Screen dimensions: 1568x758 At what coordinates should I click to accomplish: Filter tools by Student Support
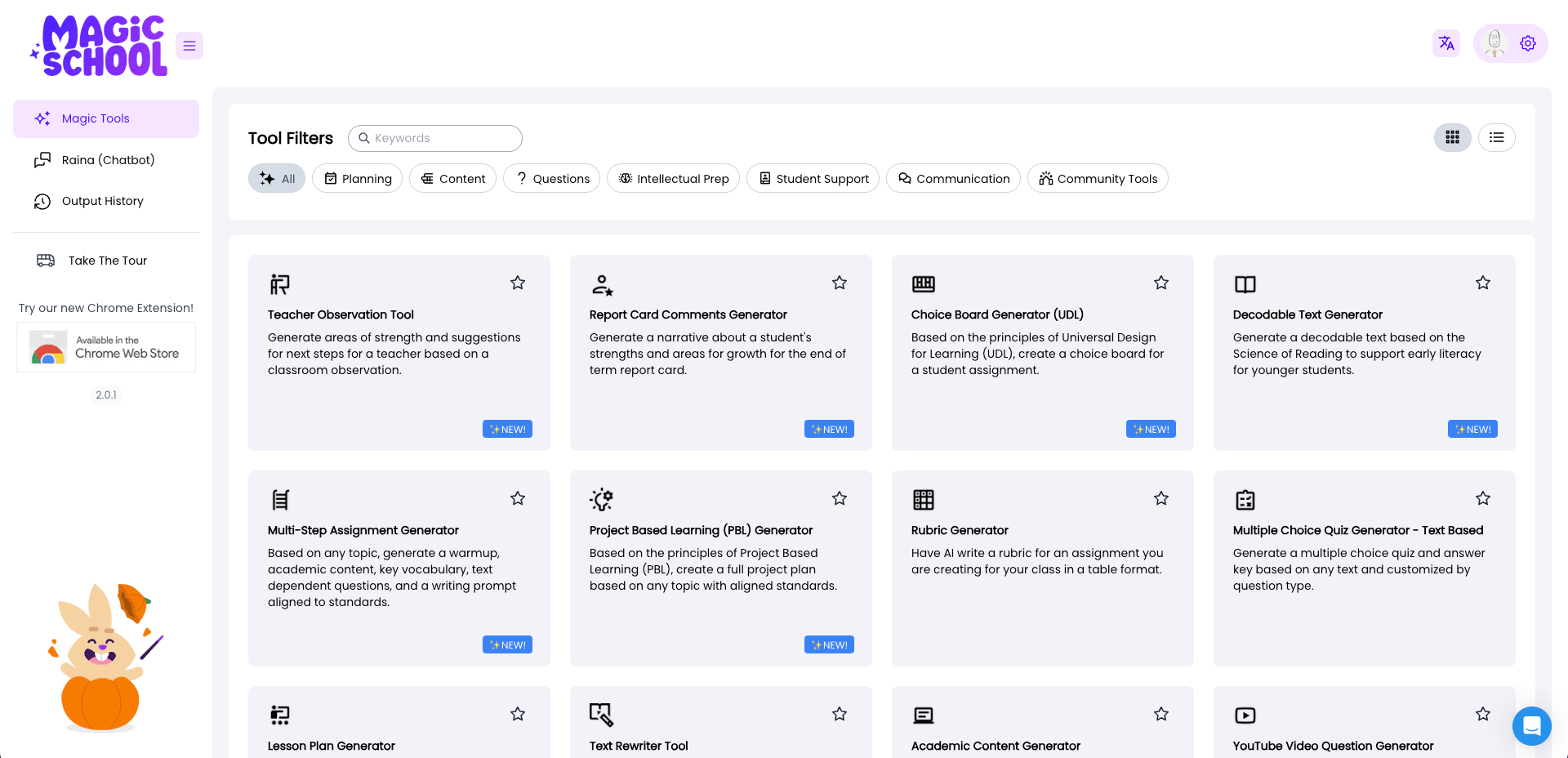[813, 179]
